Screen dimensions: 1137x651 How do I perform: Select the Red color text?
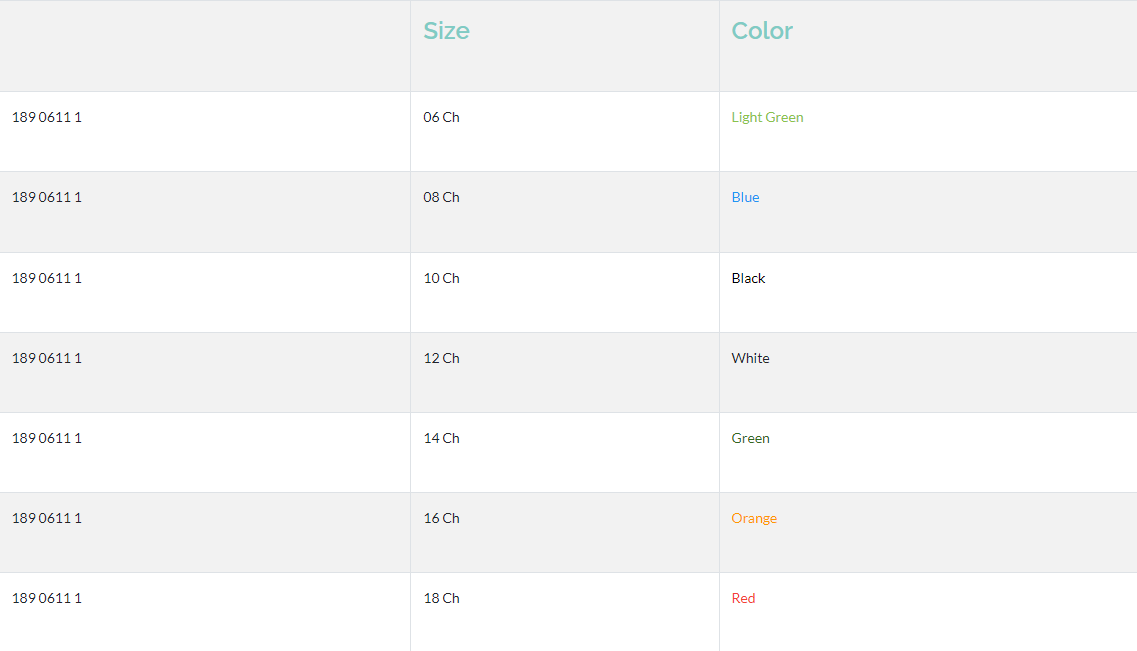tap(743, 598)
